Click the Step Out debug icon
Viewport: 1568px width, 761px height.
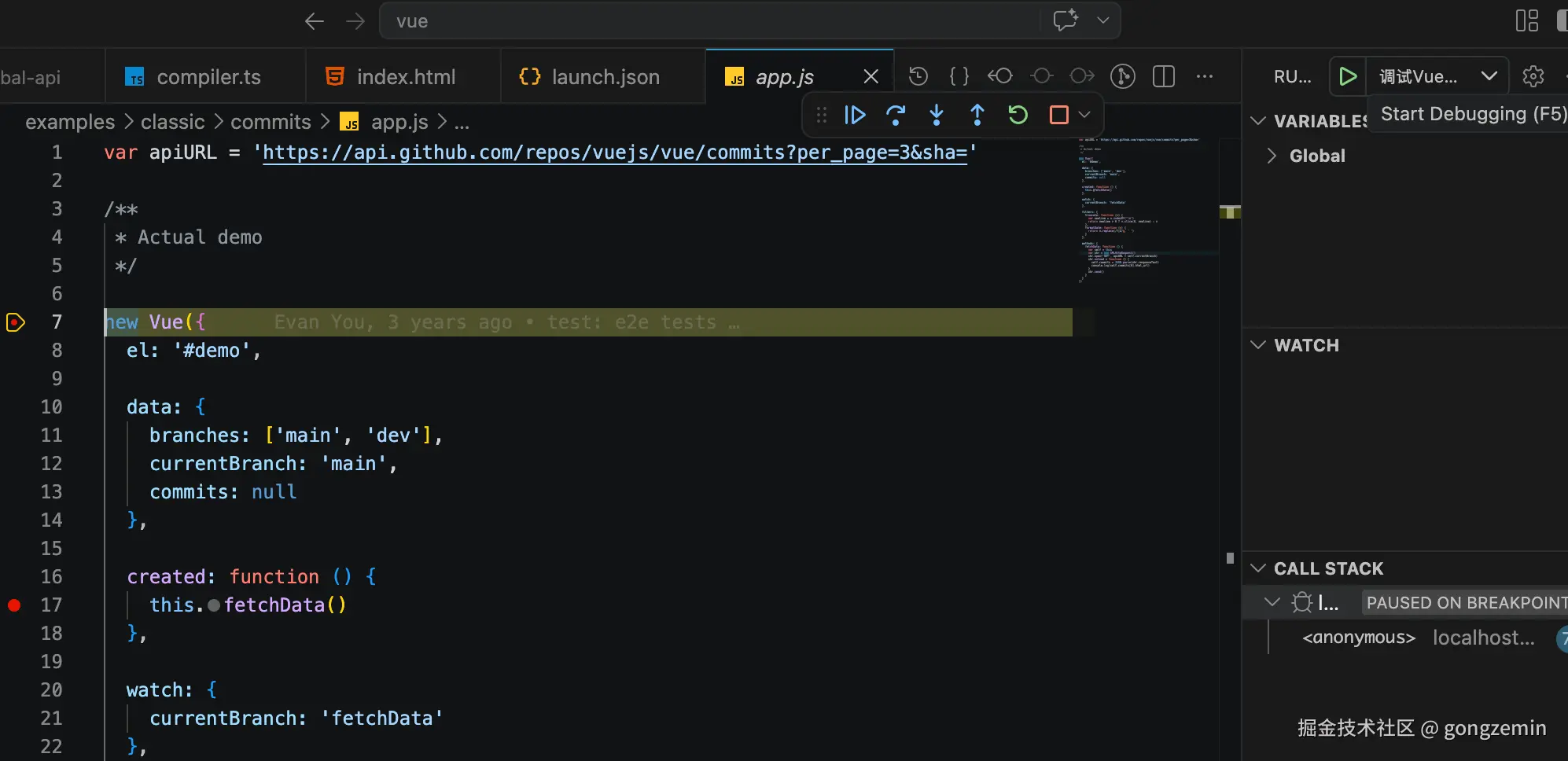(977, 116)
